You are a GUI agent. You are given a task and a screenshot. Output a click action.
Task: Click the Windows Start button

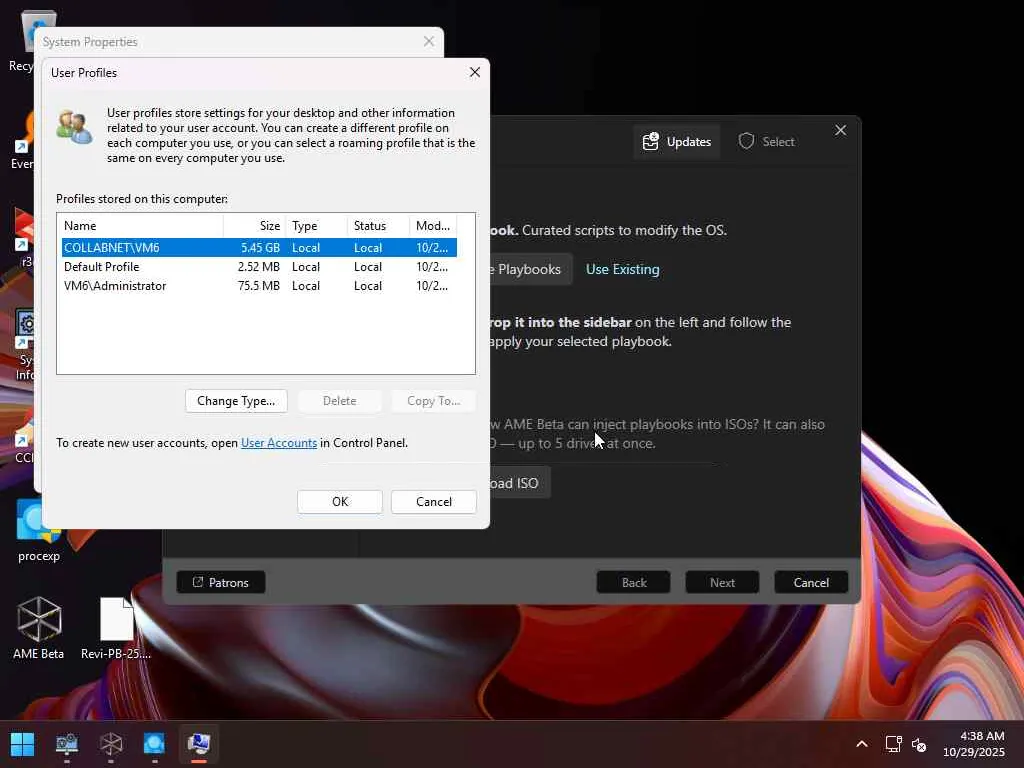click(x=22, y=744)
